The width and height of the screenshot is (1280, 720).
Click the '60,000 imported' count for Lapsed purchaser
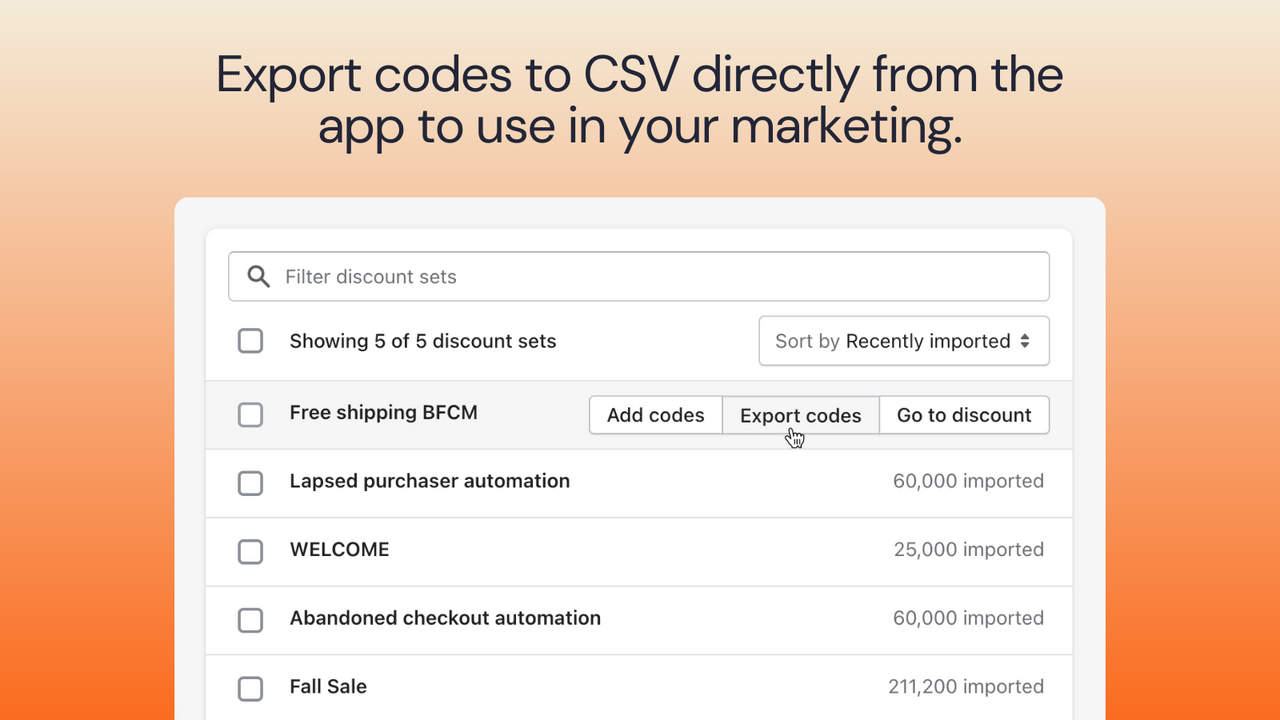(968, 481)
